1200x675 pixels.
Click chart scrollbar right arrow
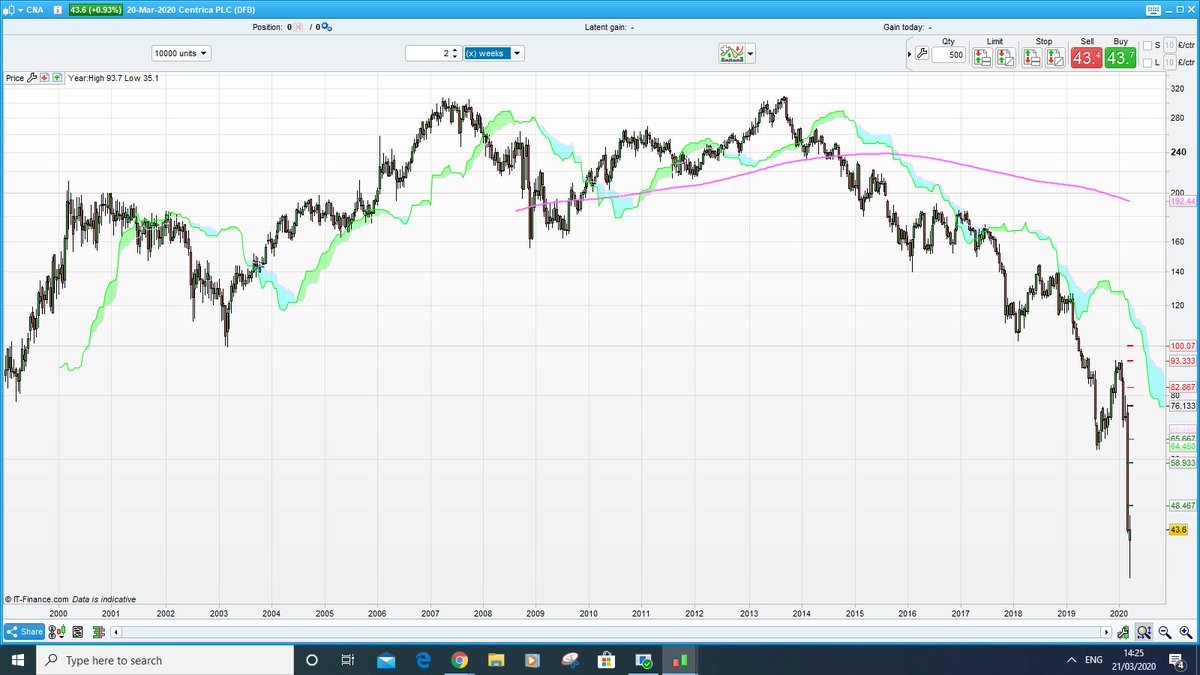[x=1107, y=632]
